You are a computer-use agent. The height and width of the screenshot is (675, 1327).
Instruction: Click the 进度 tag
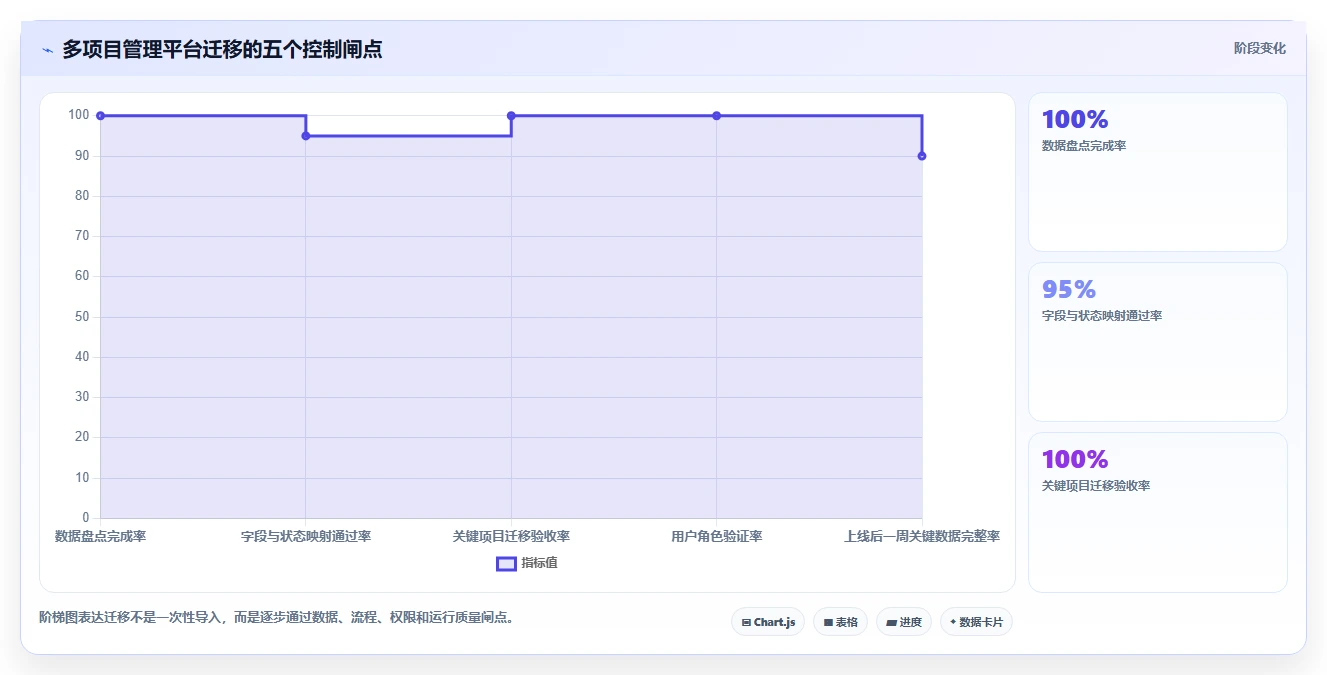coord(904,622)
